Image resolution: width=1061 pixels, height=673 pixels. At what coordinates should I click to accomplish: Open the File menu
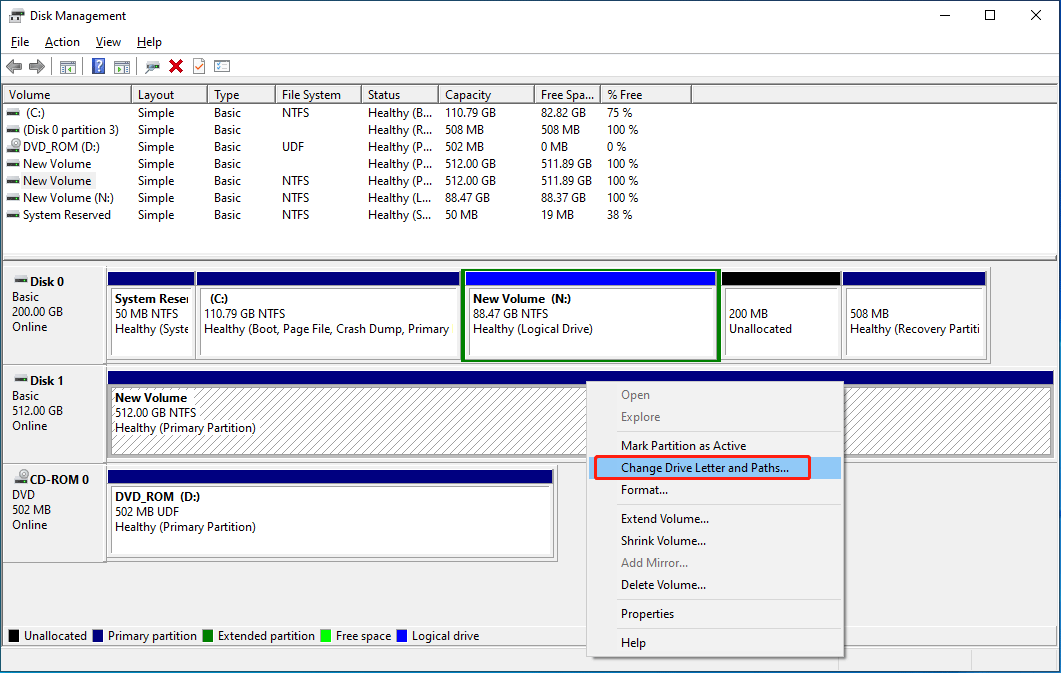click(19, 42)
